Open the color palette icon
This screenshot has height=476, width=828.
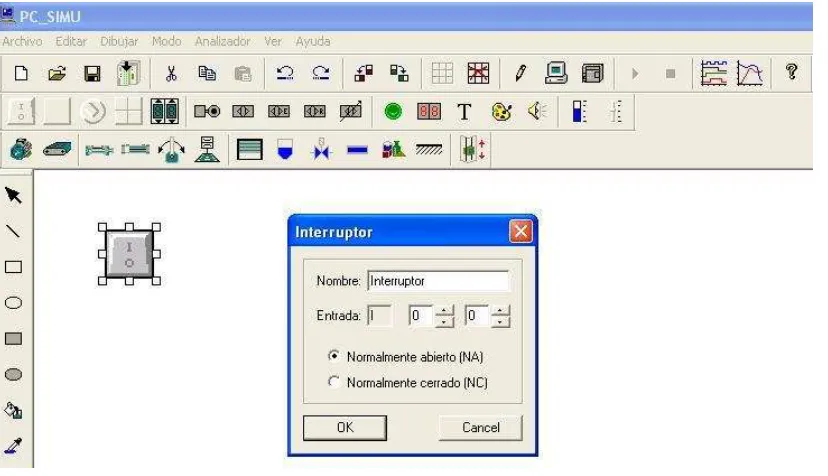pyautogui.click(x=501, y=111)
